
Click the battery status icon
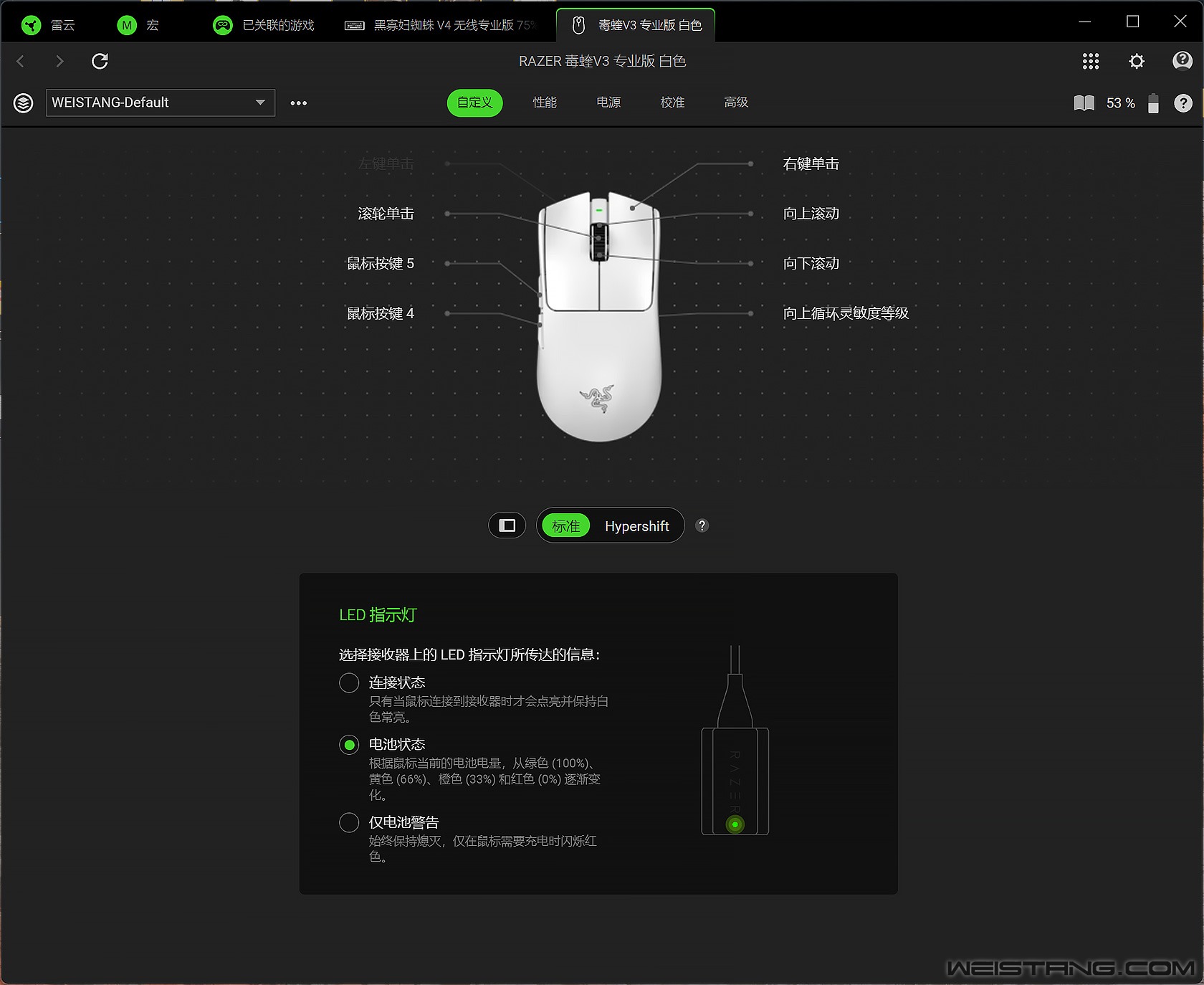[x=1153, y=103]
